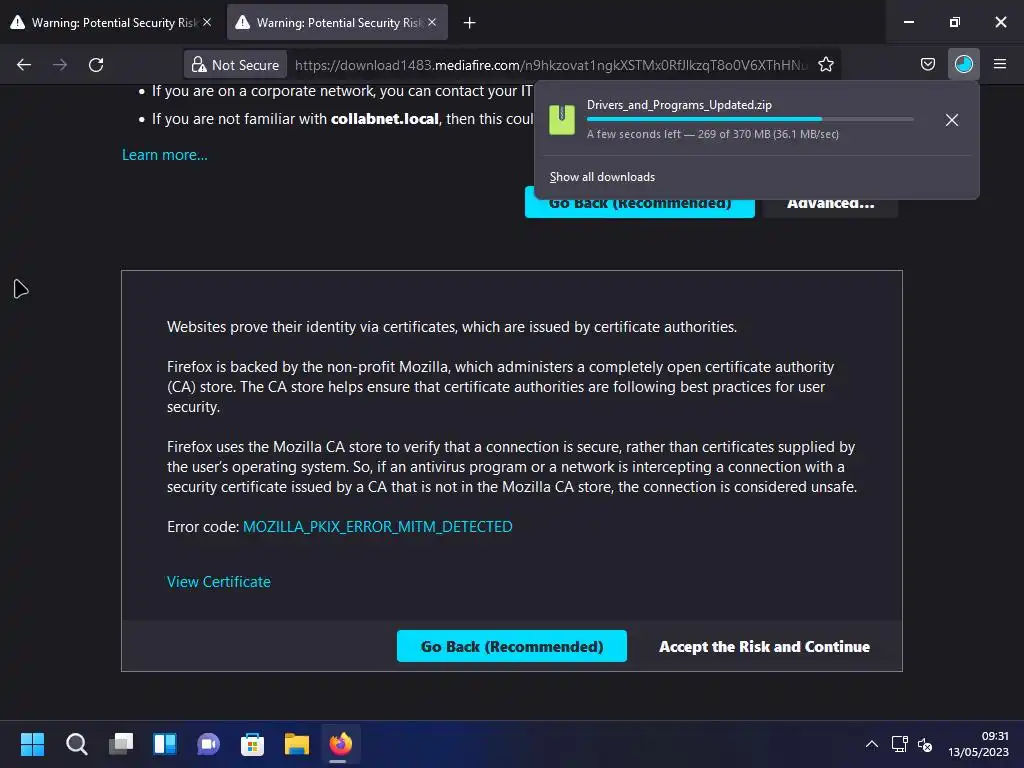
Task: Open a new tab with the plus button
Action: click(469, 23)
